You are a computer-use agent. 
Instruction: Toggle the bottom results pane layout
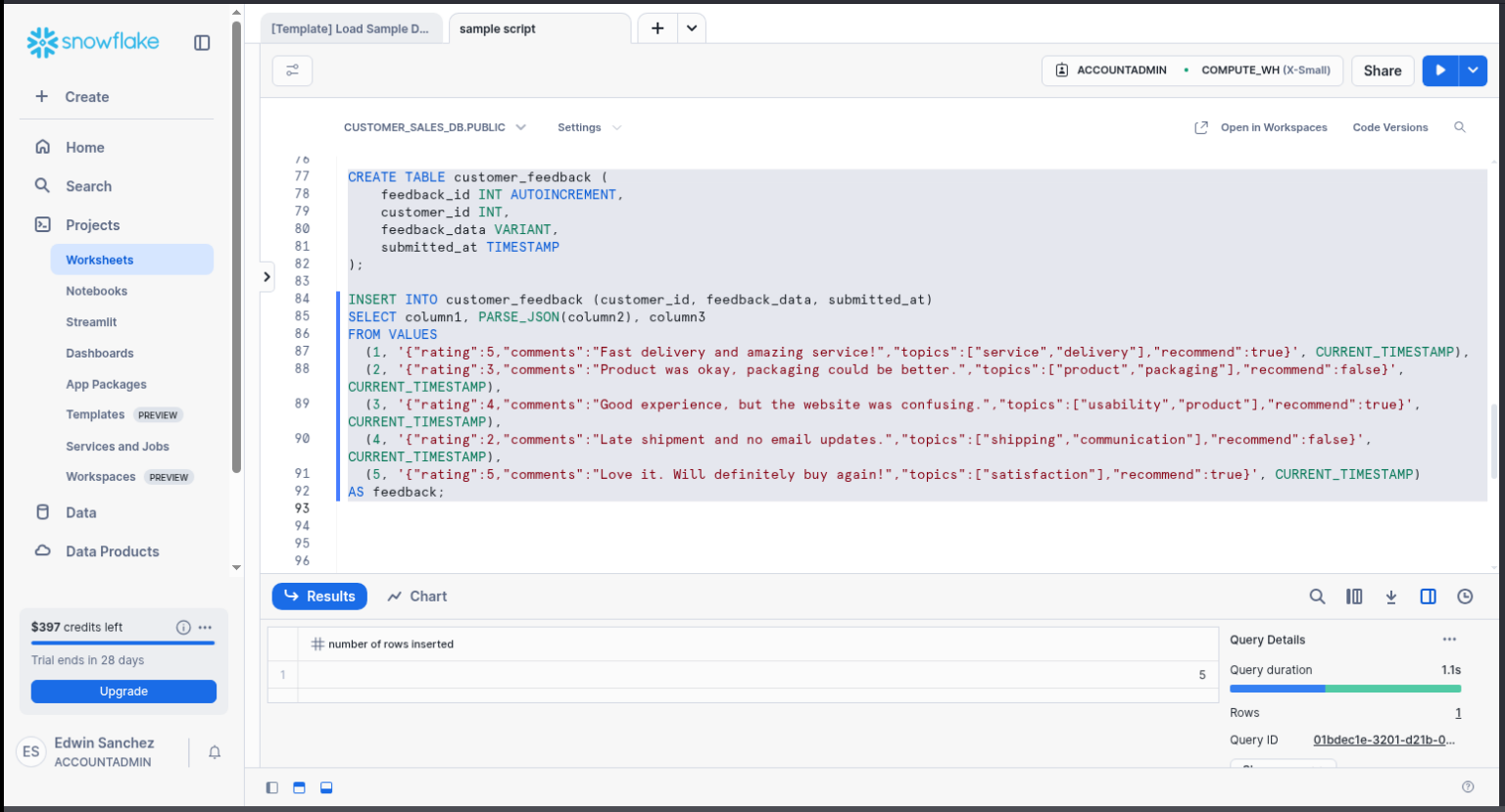click(326, 788)
